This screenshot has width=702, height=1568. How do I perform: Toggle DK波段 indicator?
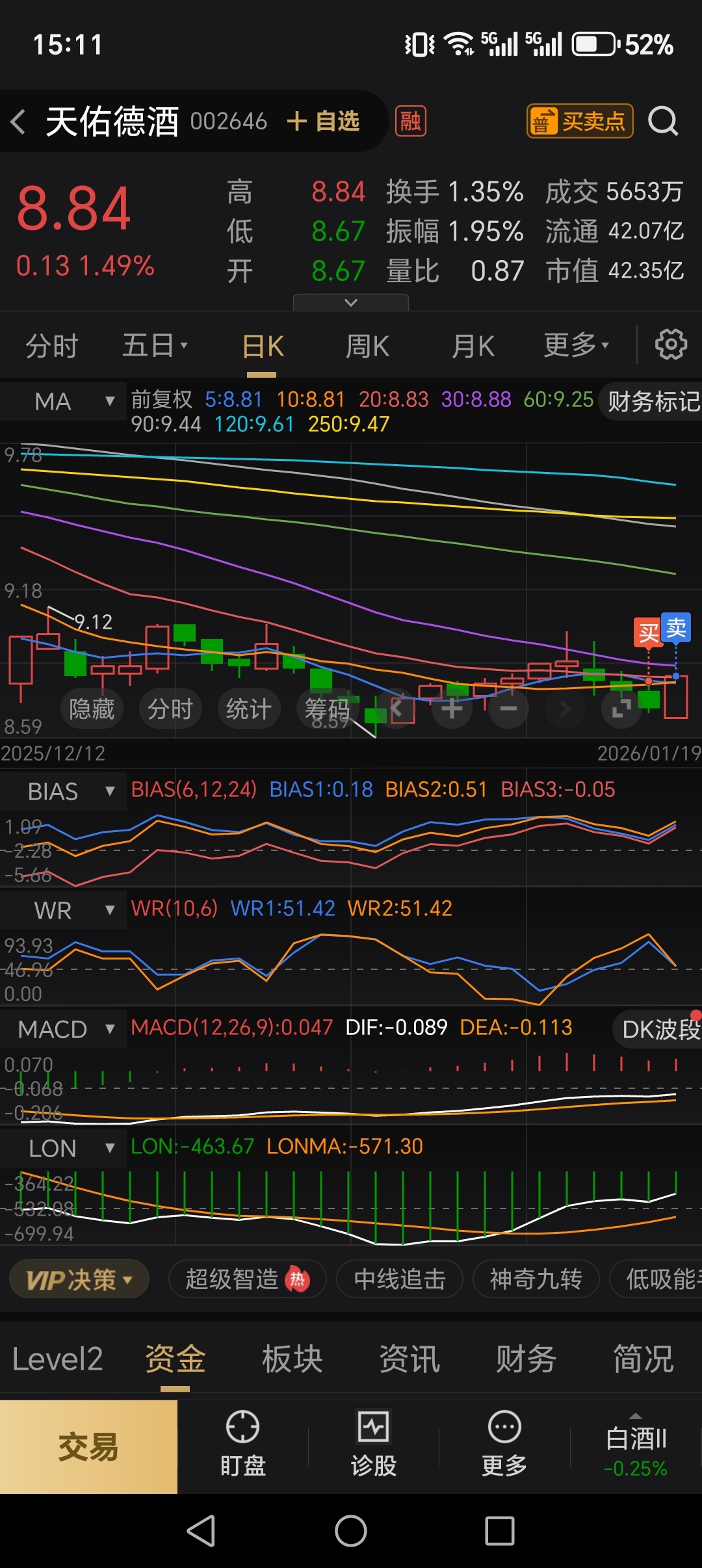tap(658, 1029)
